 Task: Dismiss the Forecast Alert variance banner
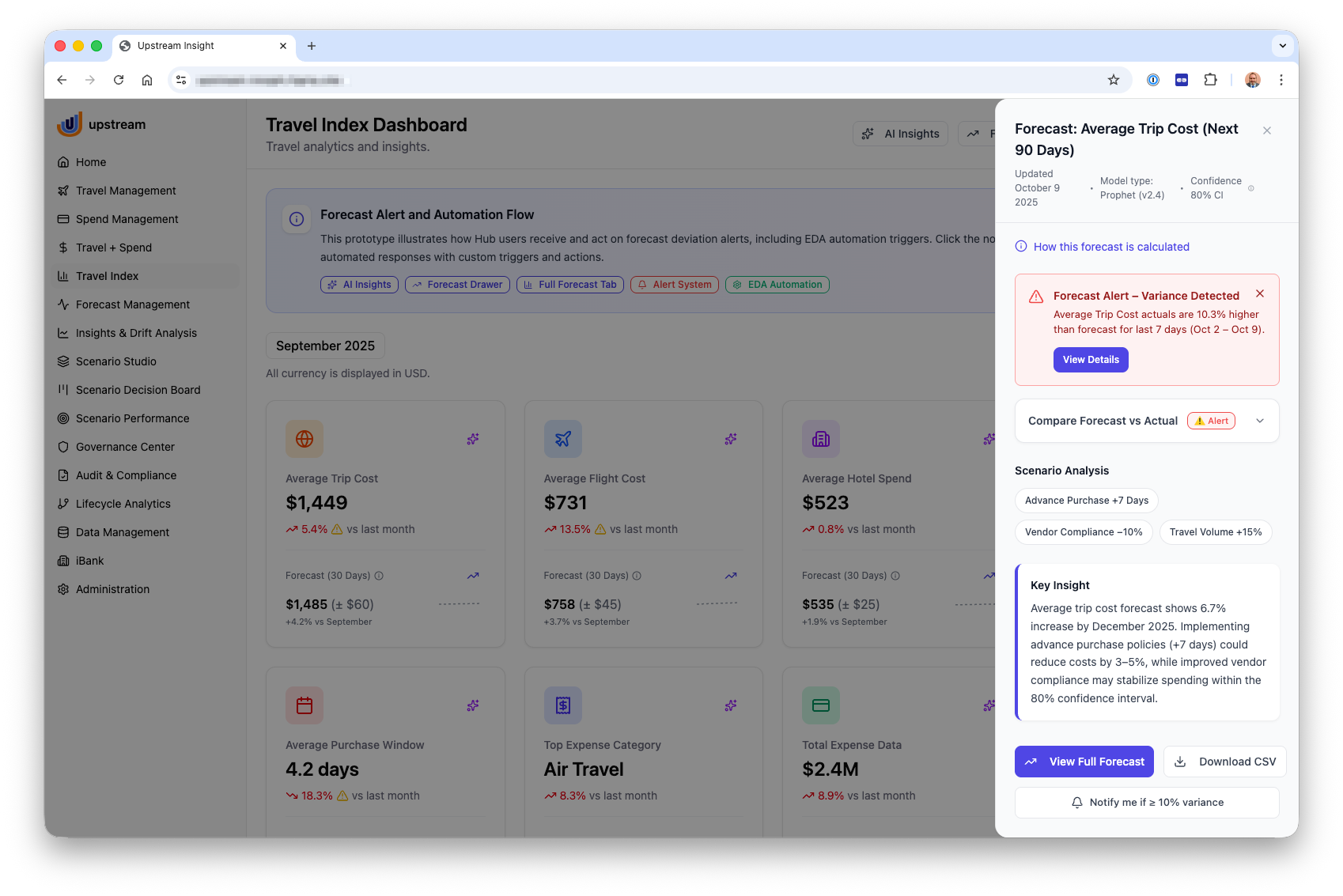pyautogui.click(x=1260, y=294)
